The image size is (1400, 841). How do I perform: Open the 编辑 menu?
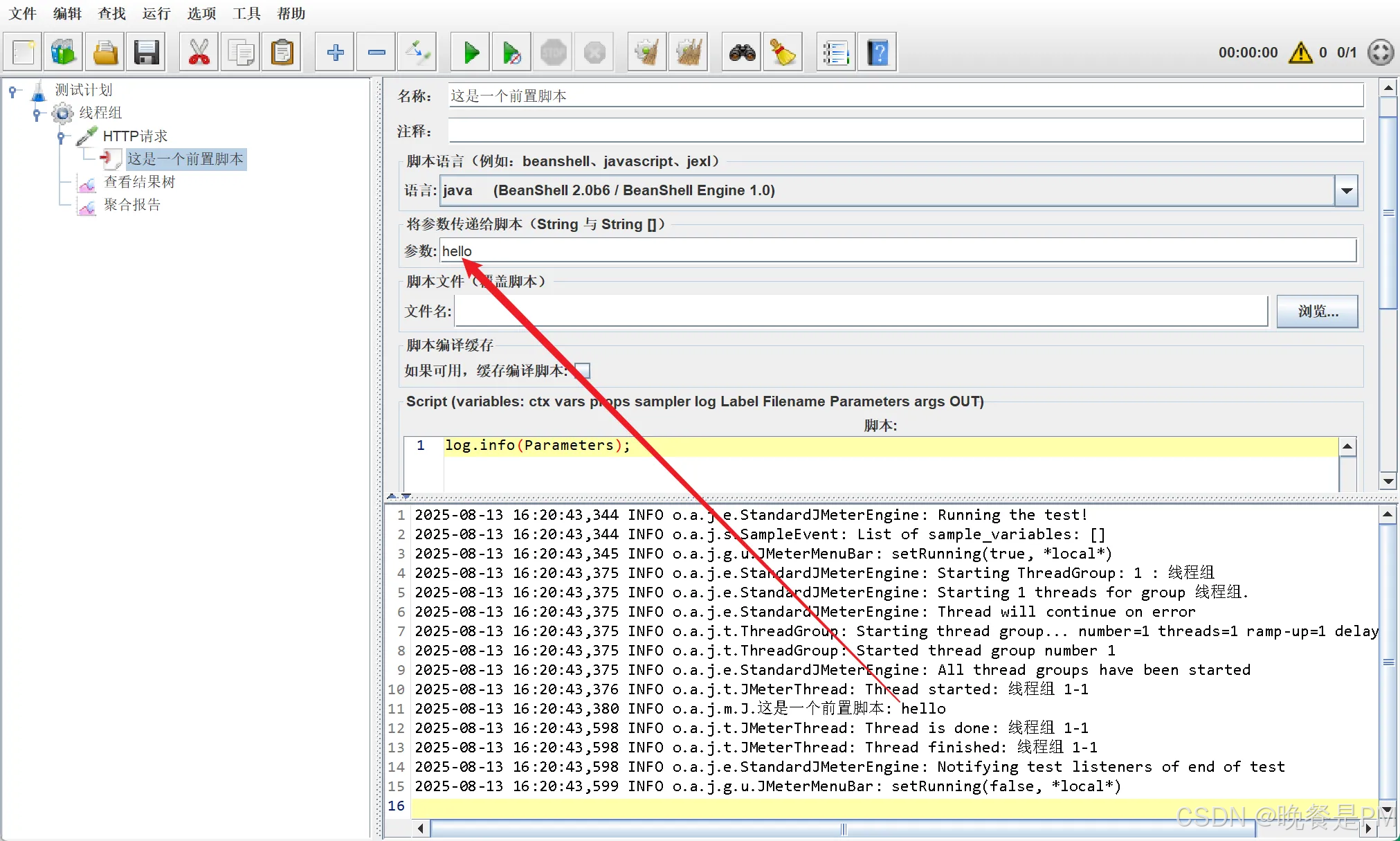(67, 13)
